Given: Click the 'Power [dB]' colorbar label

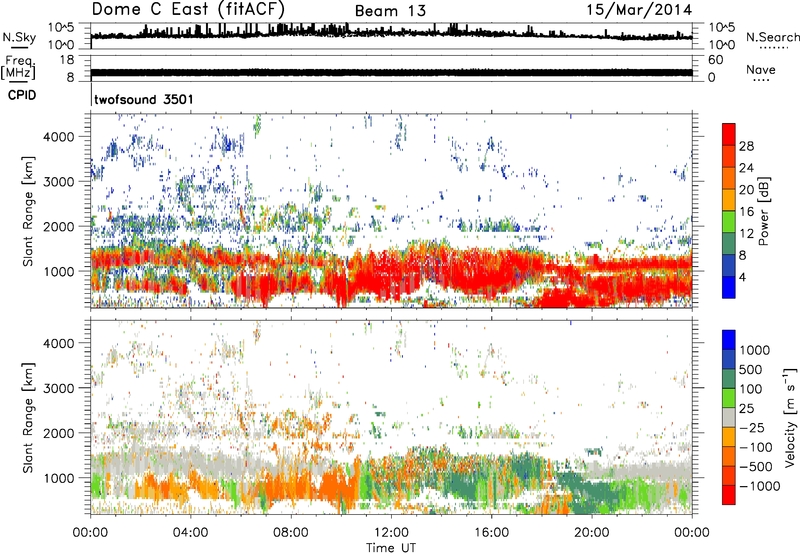Looking at the screenshot, I should tap(763, 211).
